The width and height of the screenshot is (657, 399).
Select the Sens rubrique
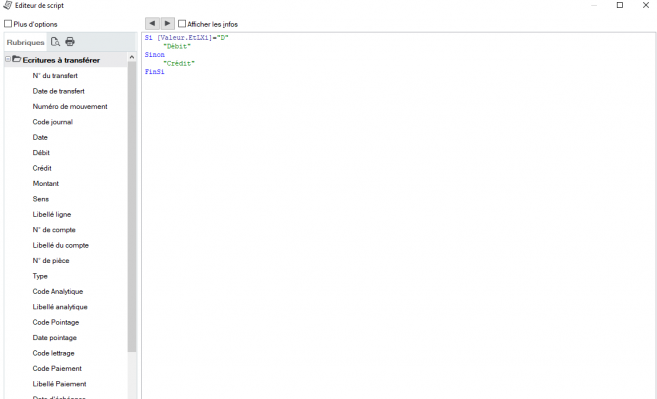pyautogui.click(x=41, y=199)
